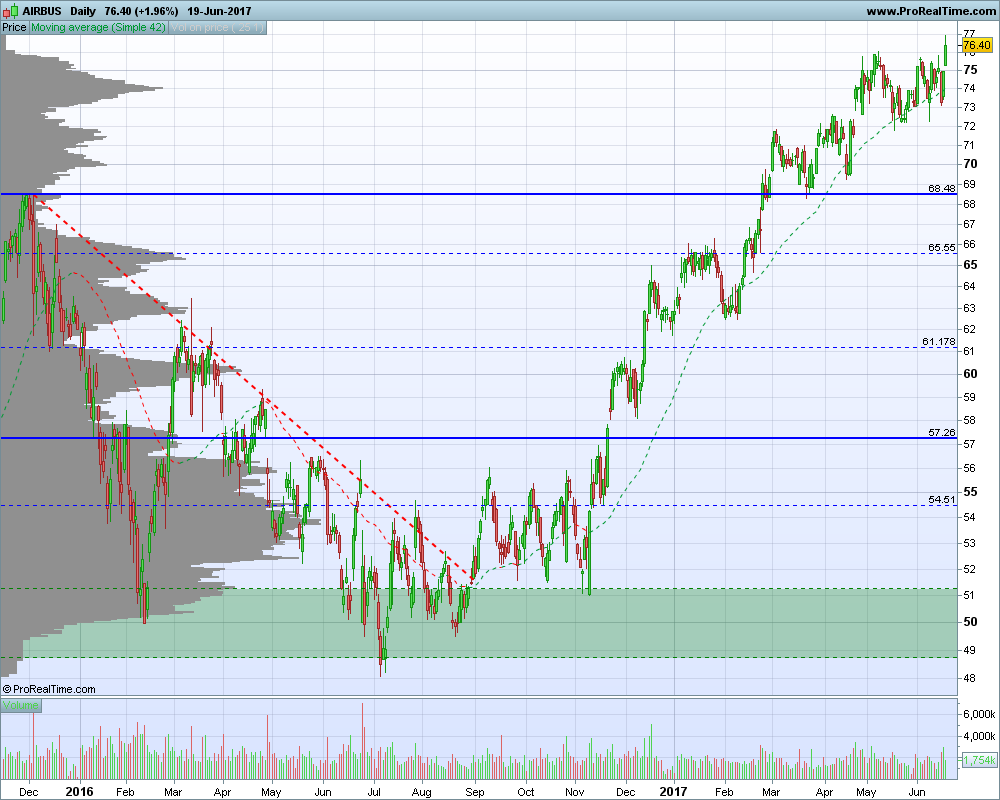This screenshot has width=1000, height=800.
Task: Click the Daily timeframe label
Action: 83,11
